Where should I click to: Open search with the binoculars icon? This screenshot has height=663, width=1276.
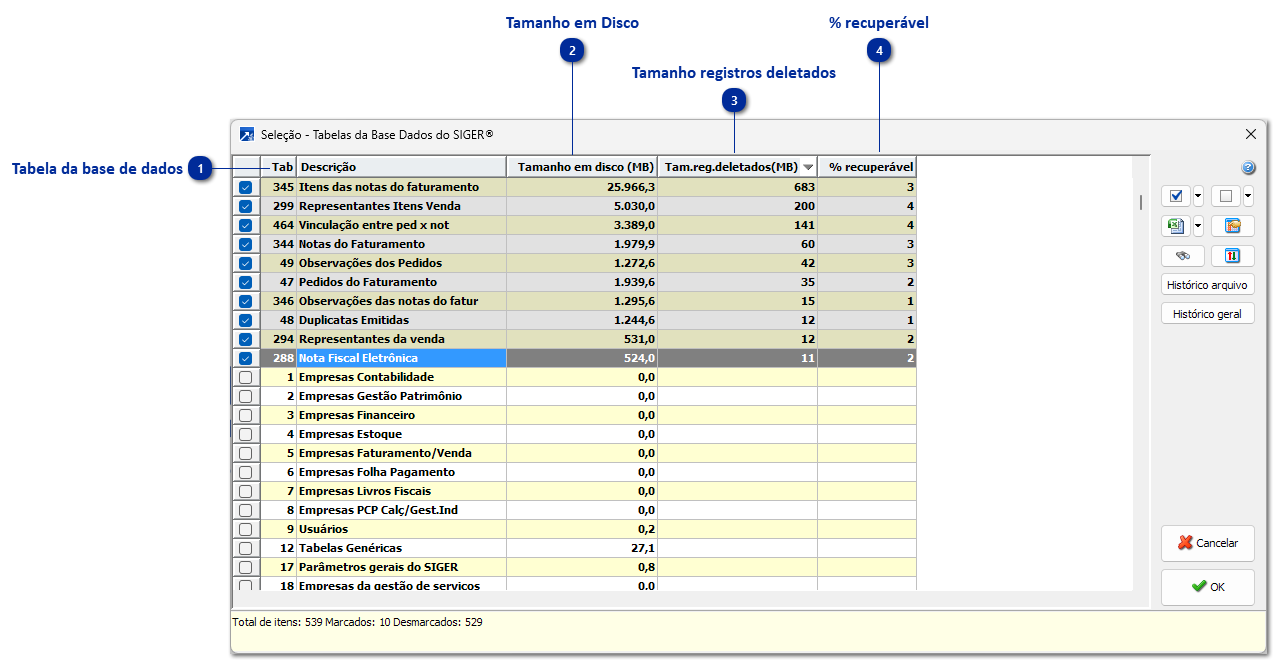[x=1182, y=256]
